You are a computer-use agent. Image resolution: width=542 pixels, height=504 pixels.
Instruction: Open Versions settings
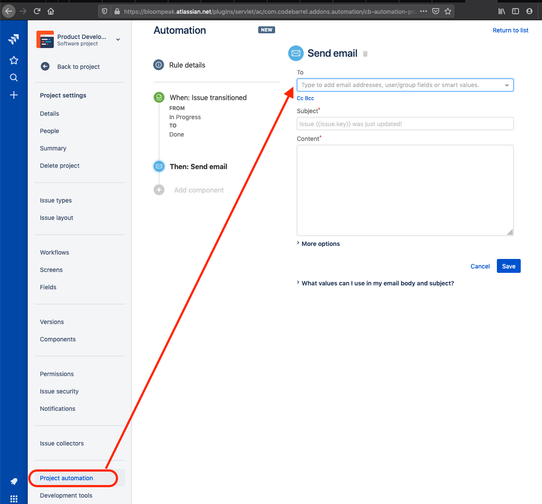(x=52, y=322)
